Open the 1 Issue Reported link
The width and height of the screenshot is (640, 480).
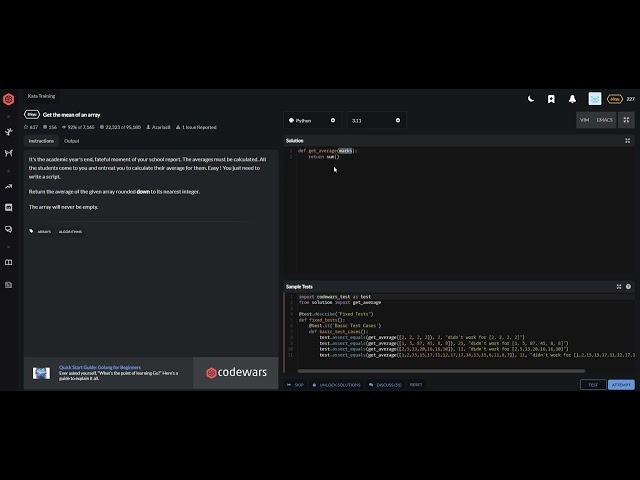click(x=196, y=127)
